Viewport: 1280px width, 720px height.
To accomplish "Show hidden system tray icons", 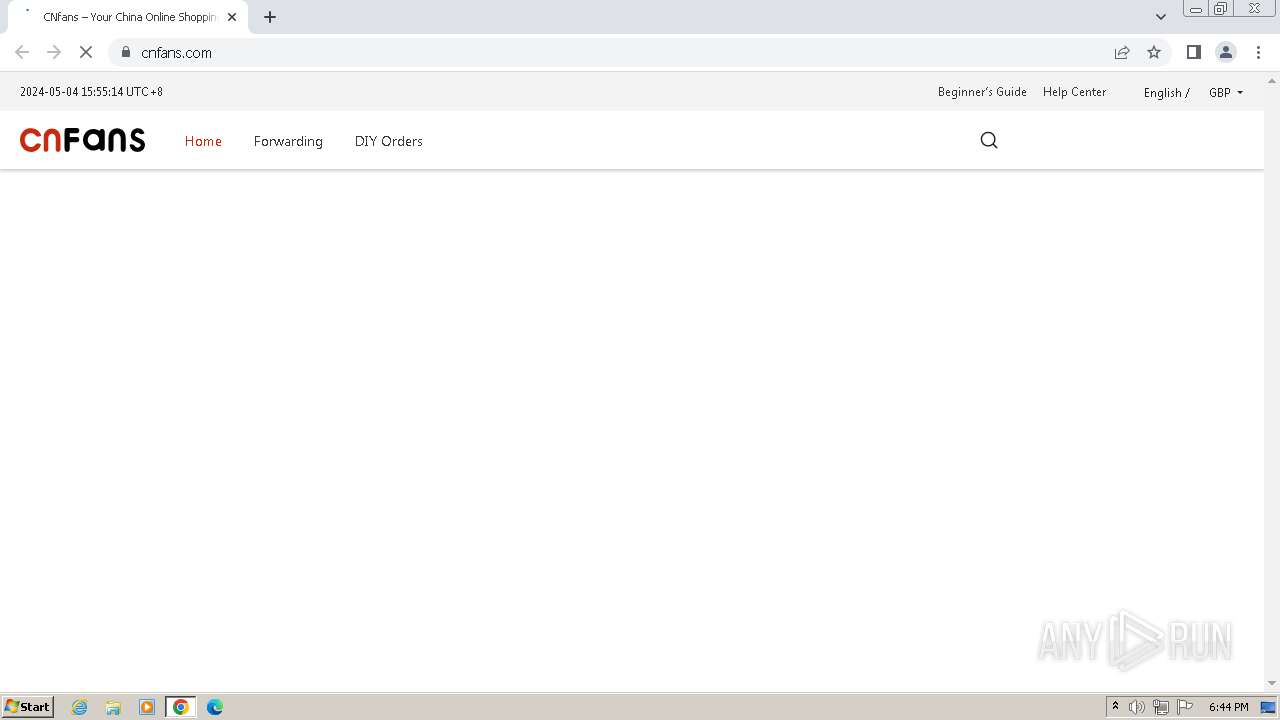I will [x=1115, y=707].
